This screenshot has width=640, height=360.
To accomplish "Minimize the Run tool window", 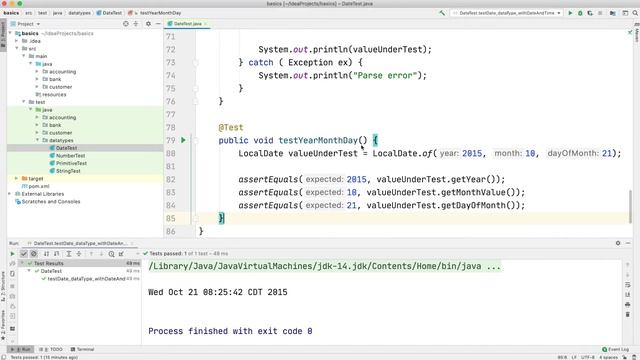I will point(628,243).
